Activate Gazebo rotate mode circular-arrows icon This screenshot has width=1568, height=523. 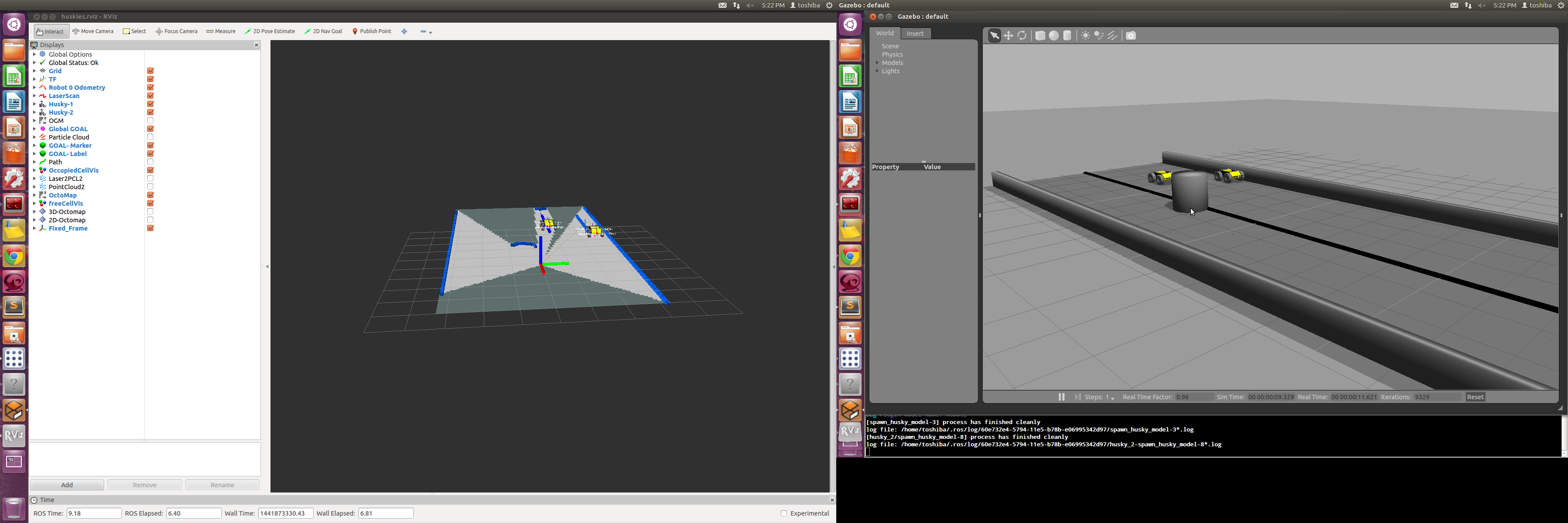[x=1023, y=35]
